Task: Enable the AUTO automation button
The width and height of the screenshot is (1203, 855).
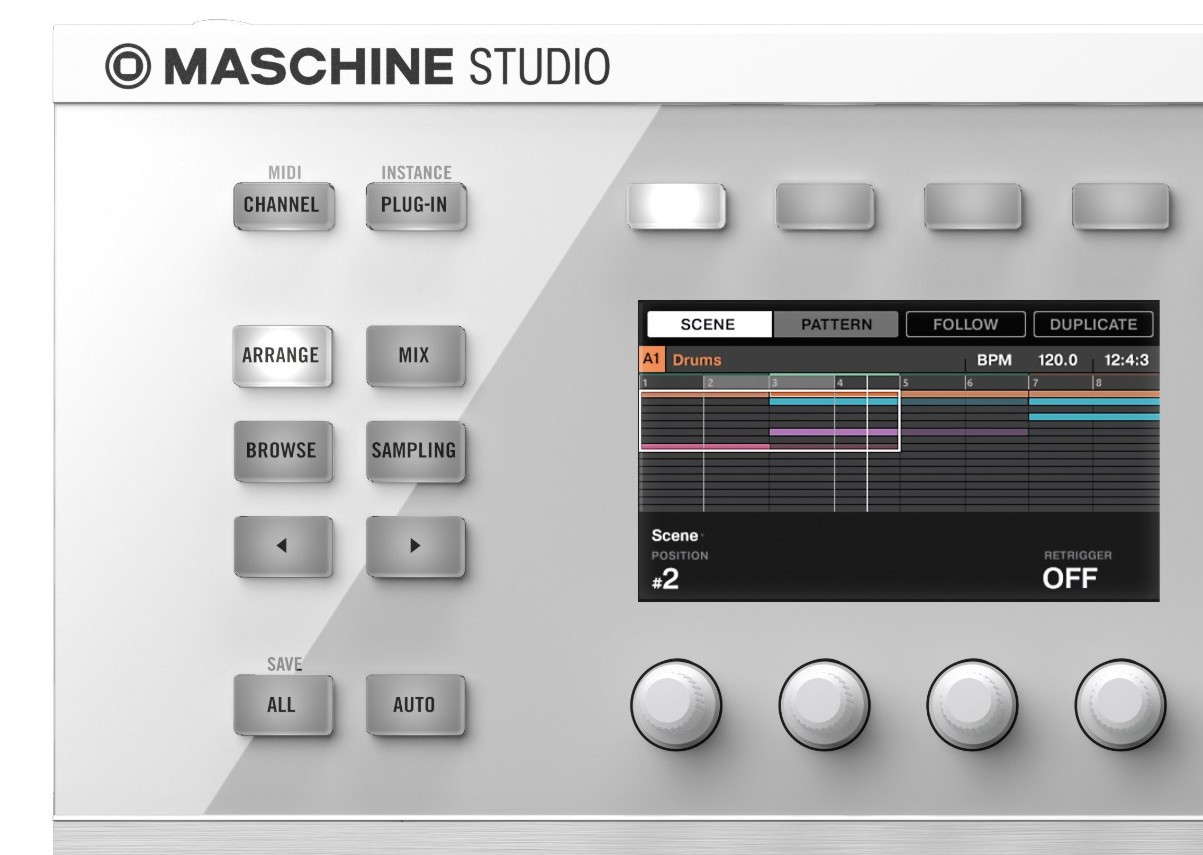Action: pyautogui.click(x=415, y=706)
